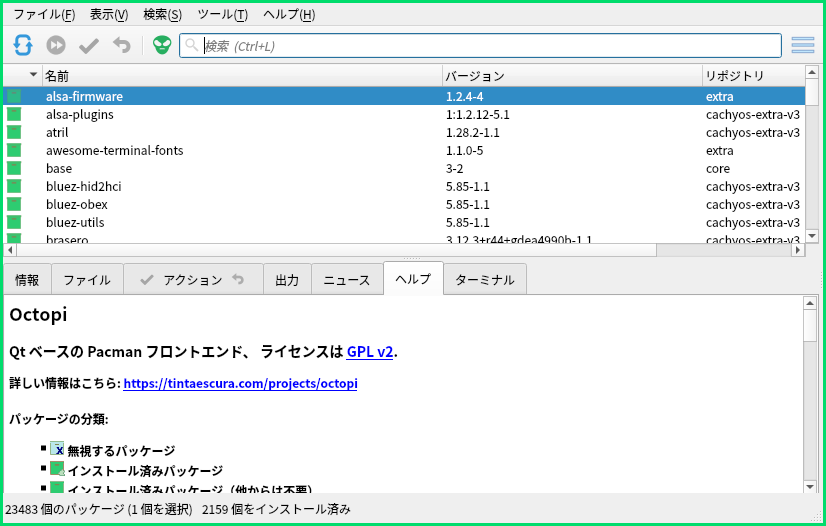Click magnifier icon in search field

[x=192, y=45]
